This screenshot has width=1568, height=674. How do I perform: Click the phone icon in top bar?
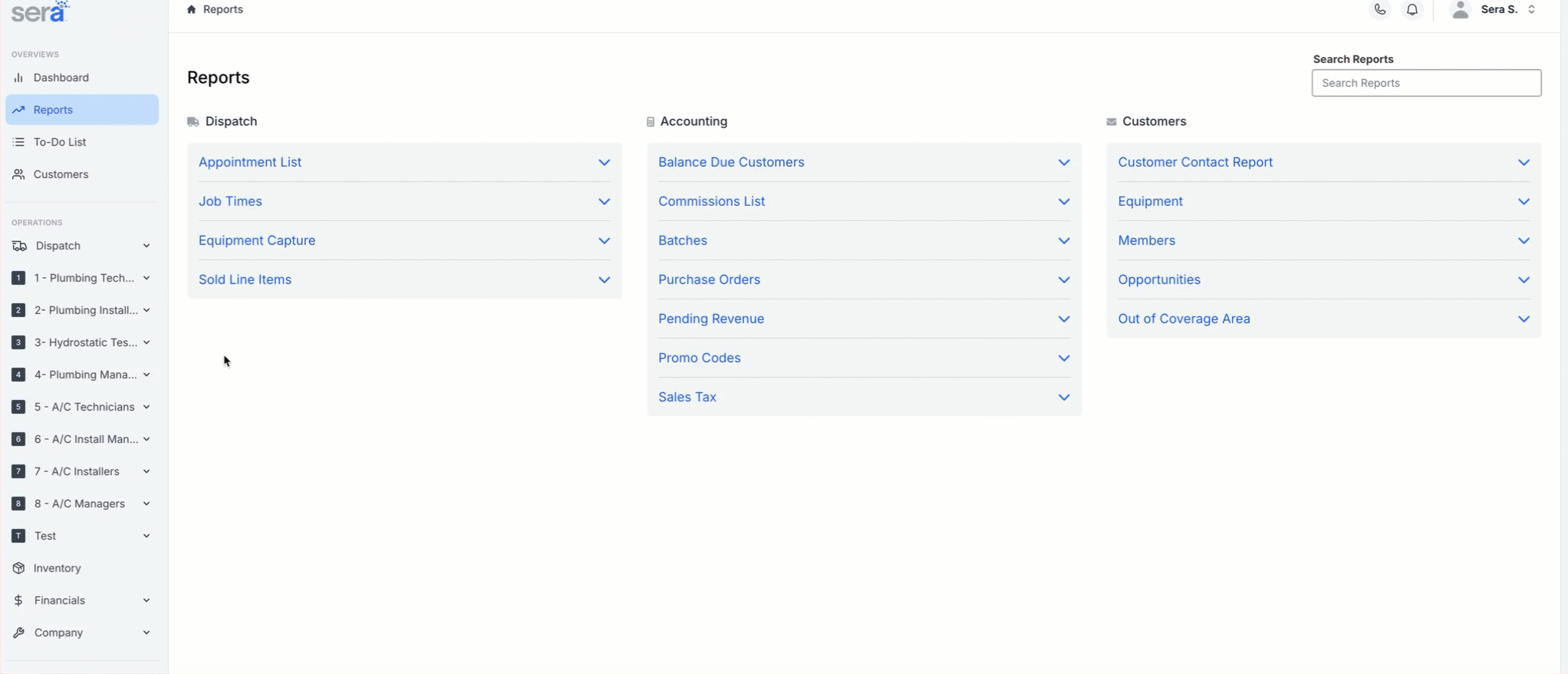tap(1379, 10)
